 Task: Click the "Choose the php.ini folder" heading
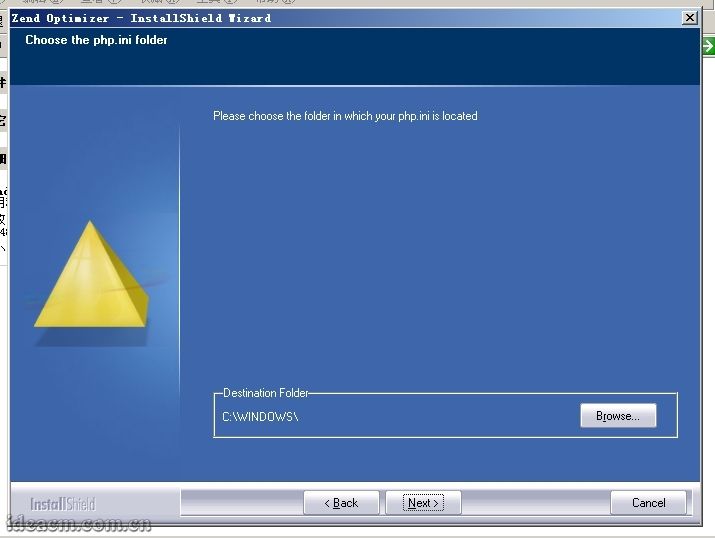tap(96, 40)
